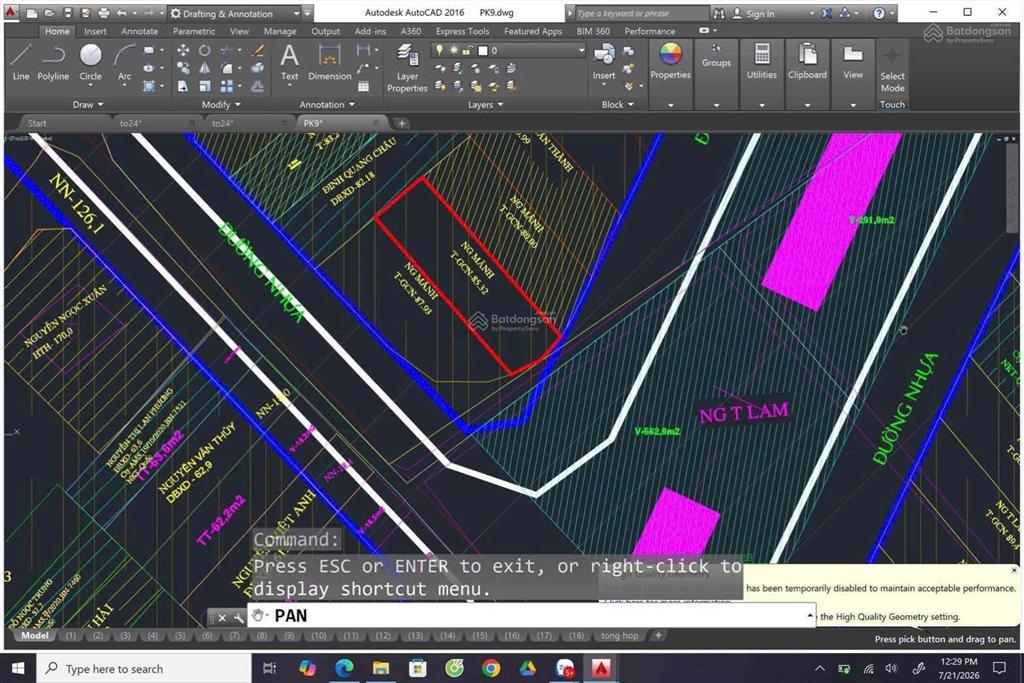1024x683 pixels.
Task: Open the AutoCAD application menu logo
Action: click(x=11, y=12)
